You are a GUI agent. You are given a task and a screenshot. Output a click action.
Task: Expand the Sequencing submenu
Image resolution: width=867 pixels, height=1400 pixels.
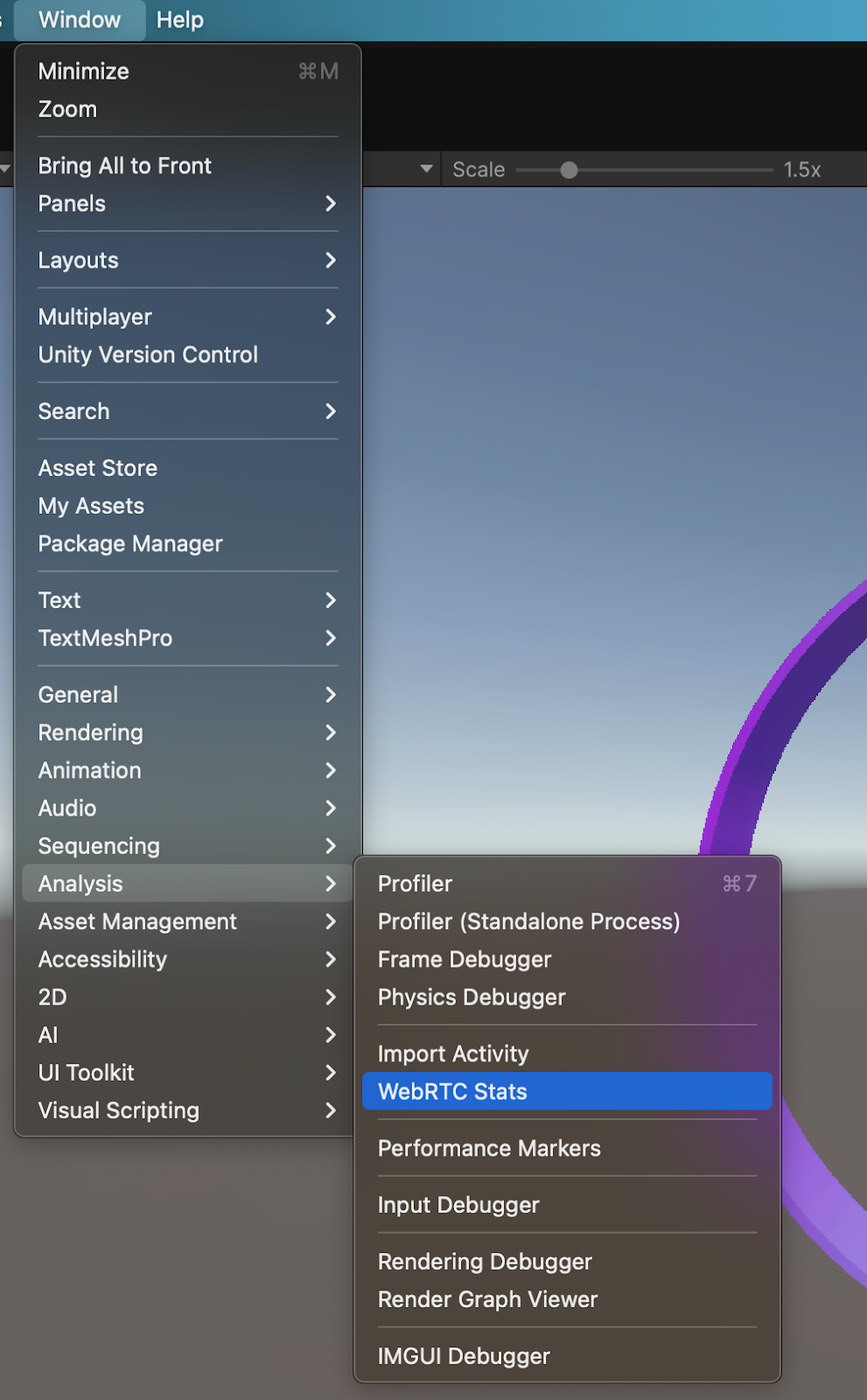click(188, 846)
